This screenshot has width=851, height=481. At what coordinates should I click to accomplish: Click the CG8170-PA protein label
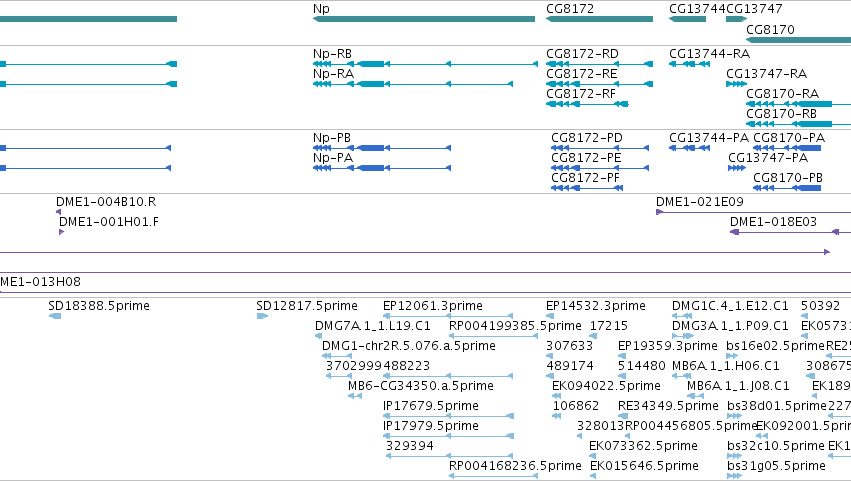click(x=789, y=138)
